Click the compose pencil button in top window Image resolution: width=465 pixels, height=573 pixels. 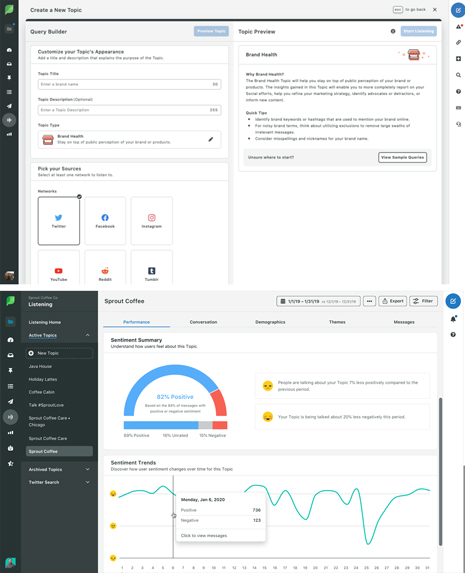tap(458, 10)
